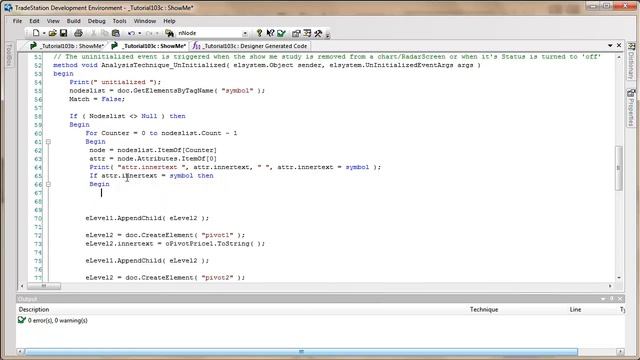The width and height of the screenshot is (640, 360).
Task: Click the Description column header in Output
Action: pos(34,309)
